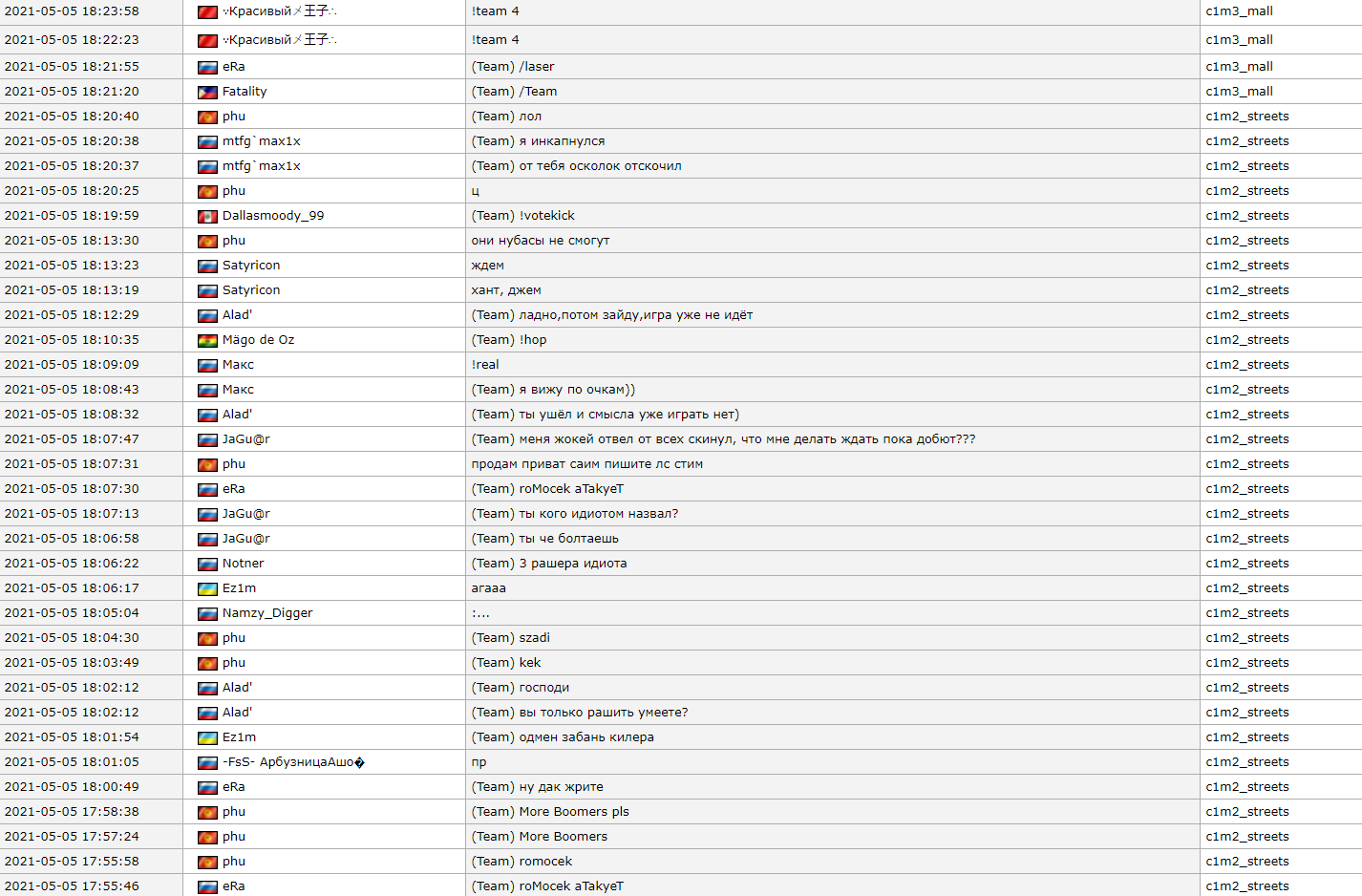The width and height of the screenshot is (1362, 896).
Task: Click the timestamp 2021-05-05 18:19:59
Action: (x=72, y=216)
